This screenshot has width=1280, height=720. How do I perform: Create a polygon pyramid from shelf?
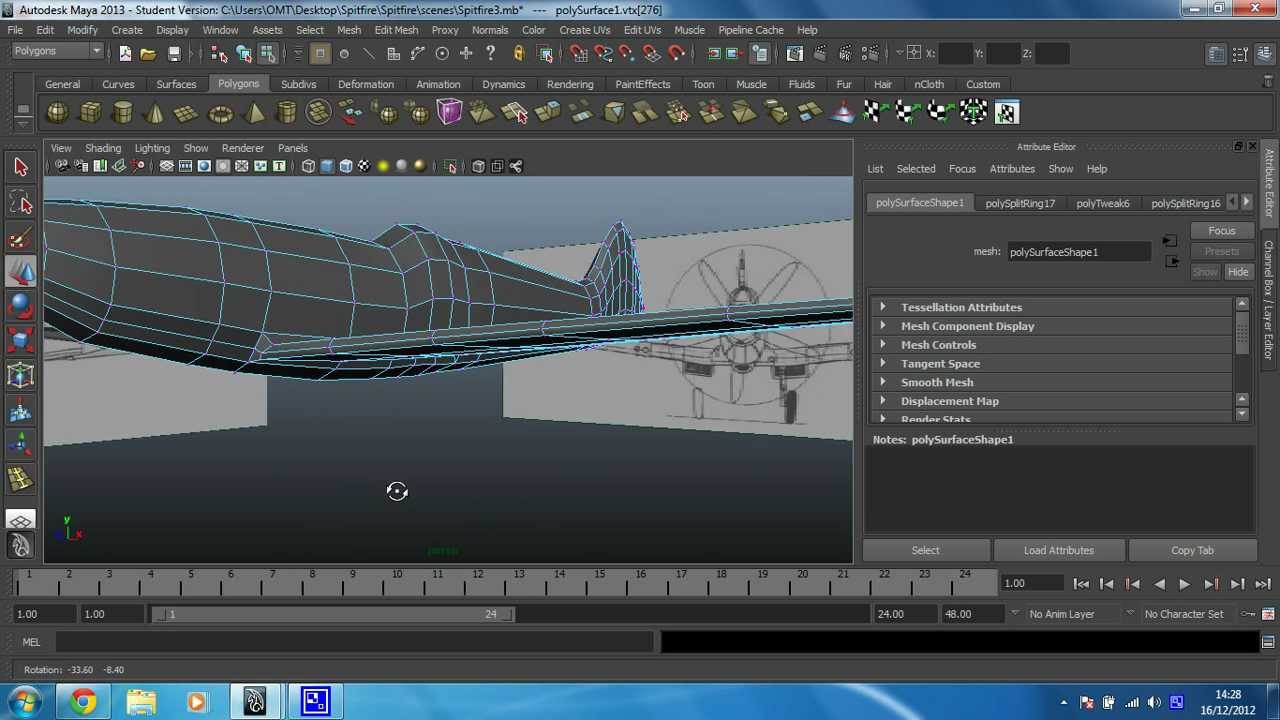pyautogui.click(x=254, y=113)
